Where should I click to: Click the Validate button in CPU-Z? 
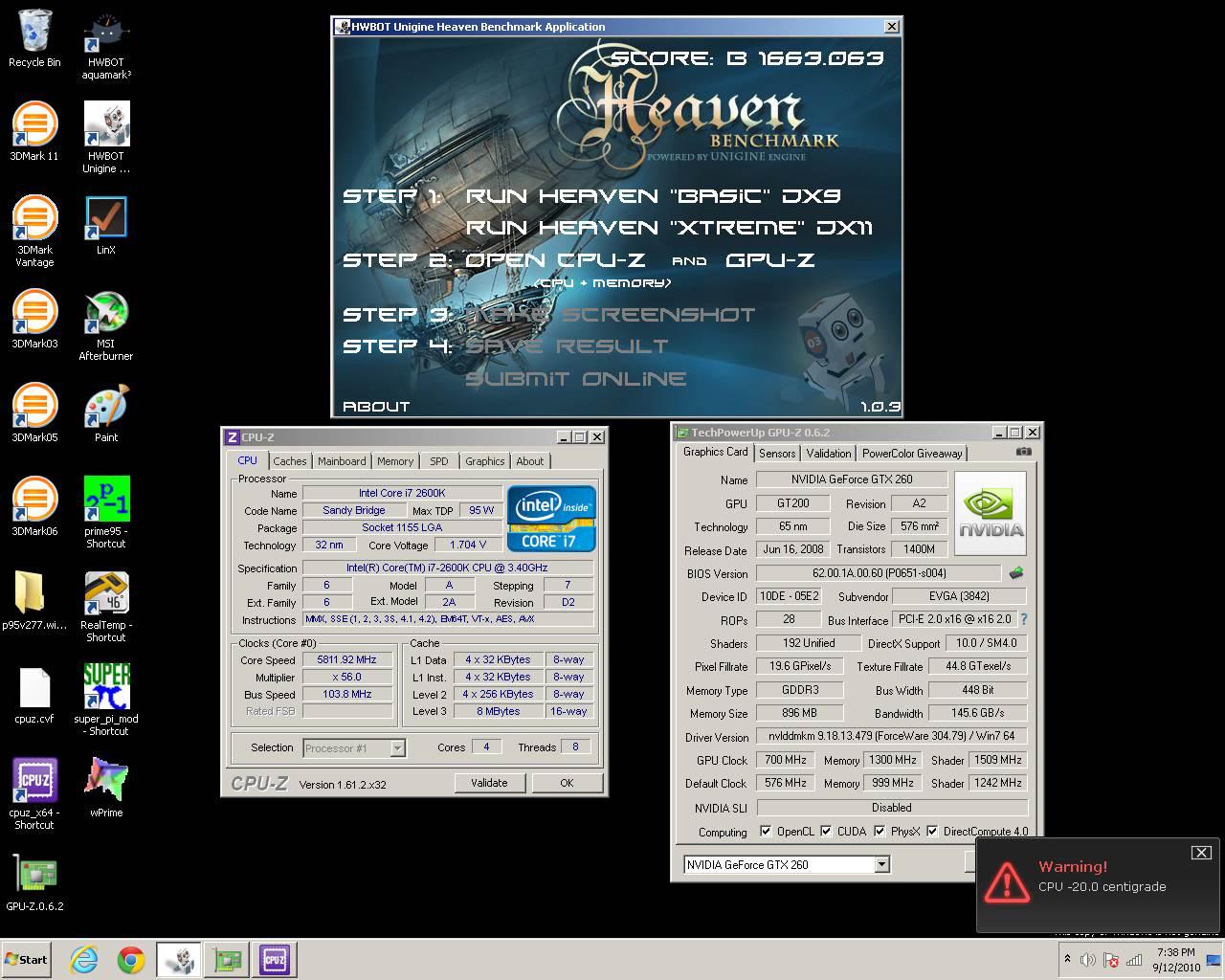click(489, 783)
